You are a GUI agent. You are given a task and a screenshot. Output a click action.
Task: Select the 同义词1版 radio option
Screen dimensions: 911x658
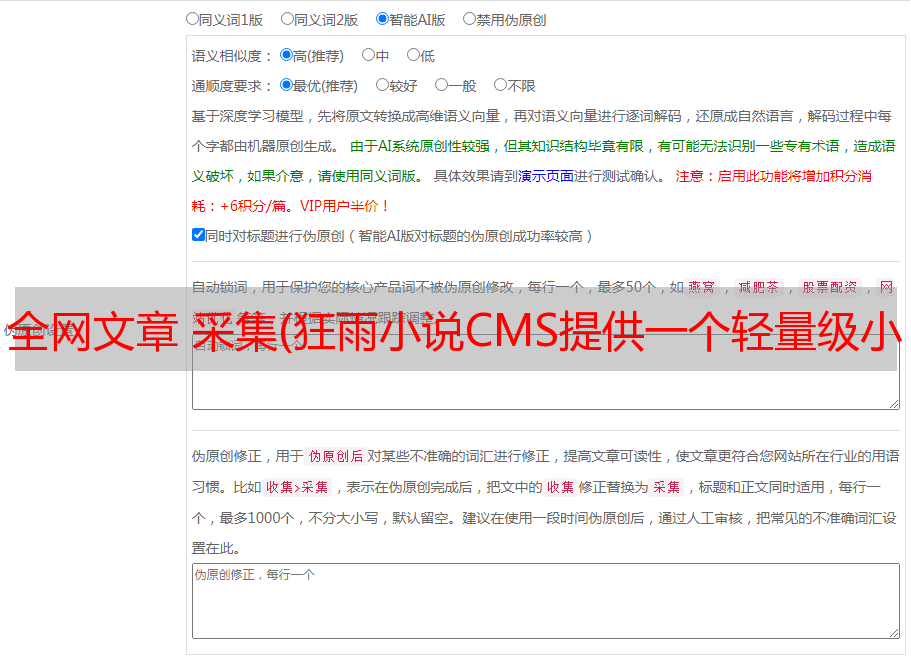point(192,19)
